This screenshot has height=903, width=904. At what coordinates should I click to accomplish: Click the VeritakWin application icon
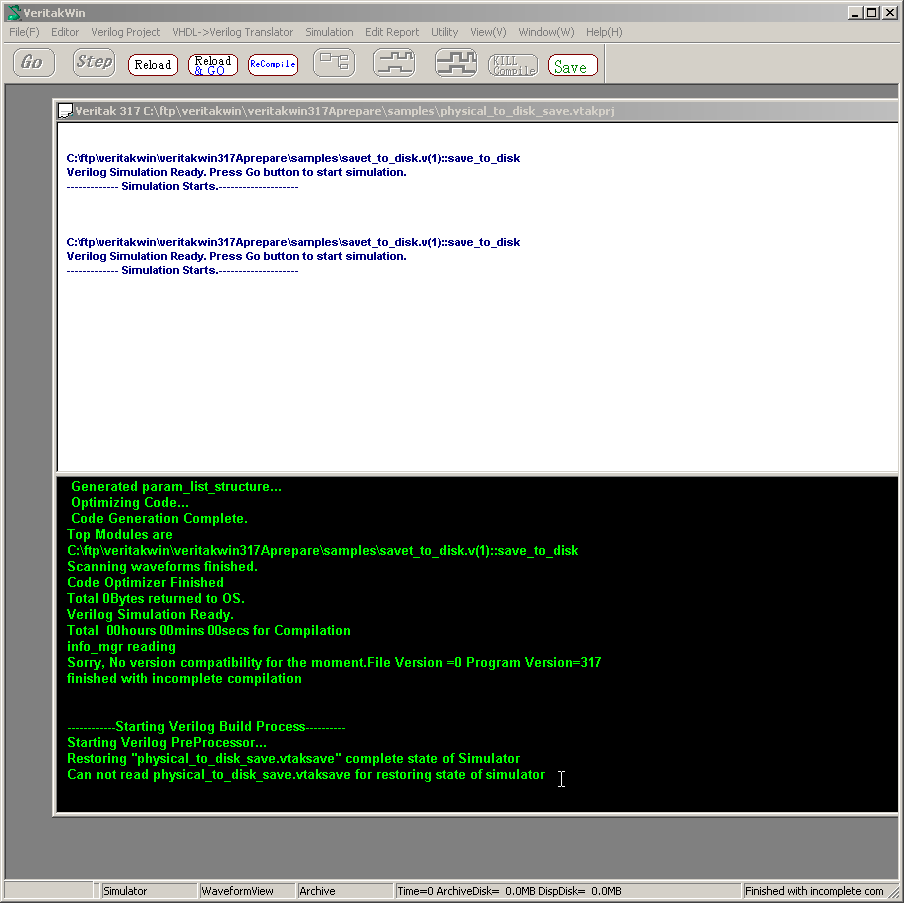click(14, 12)
